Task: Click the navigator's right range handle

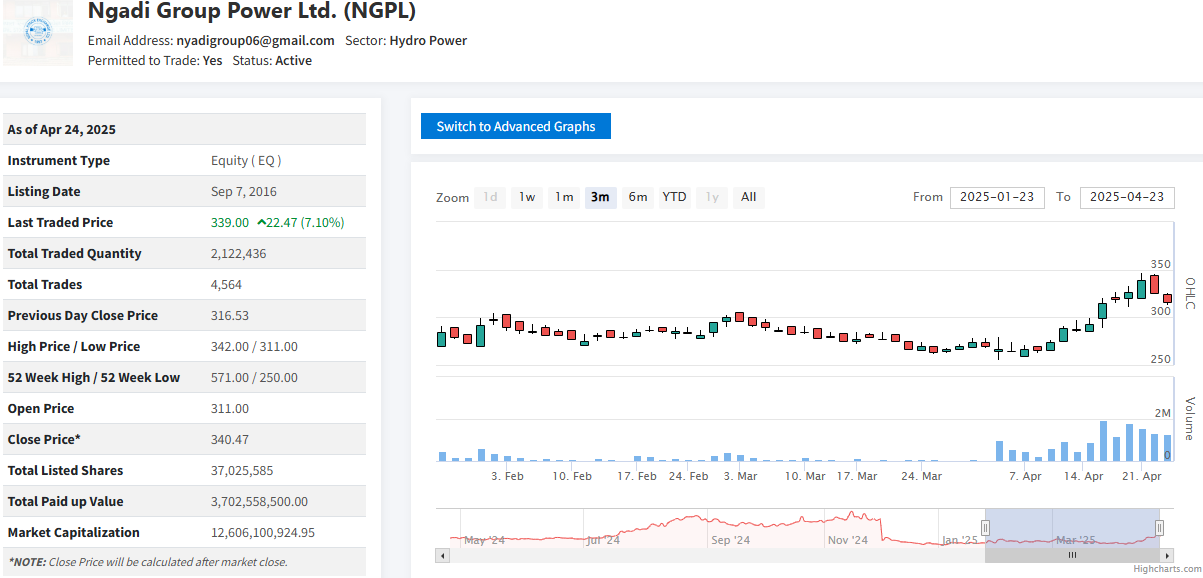Action: coord(1159,528)
